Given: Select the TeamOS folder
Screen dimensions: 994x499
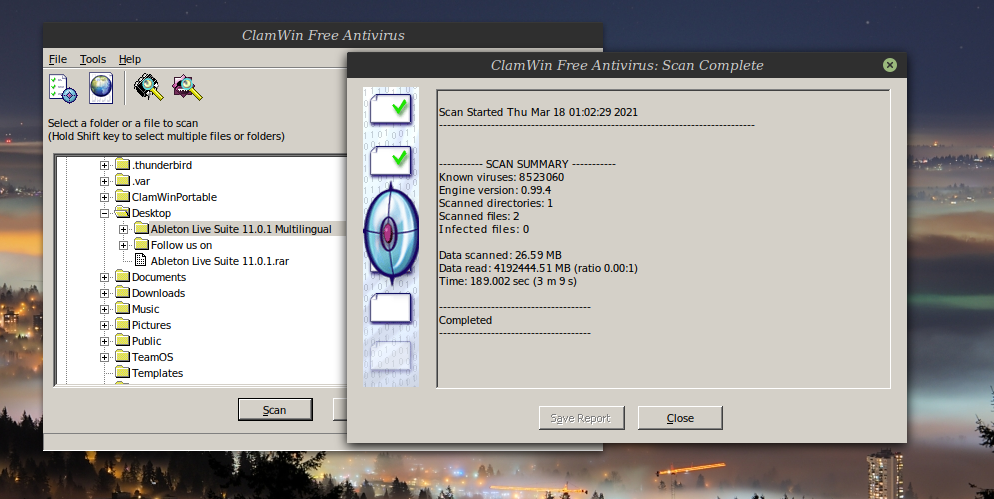Looking at the screenshot, I should pyautogui.click(x=152, y=357).
